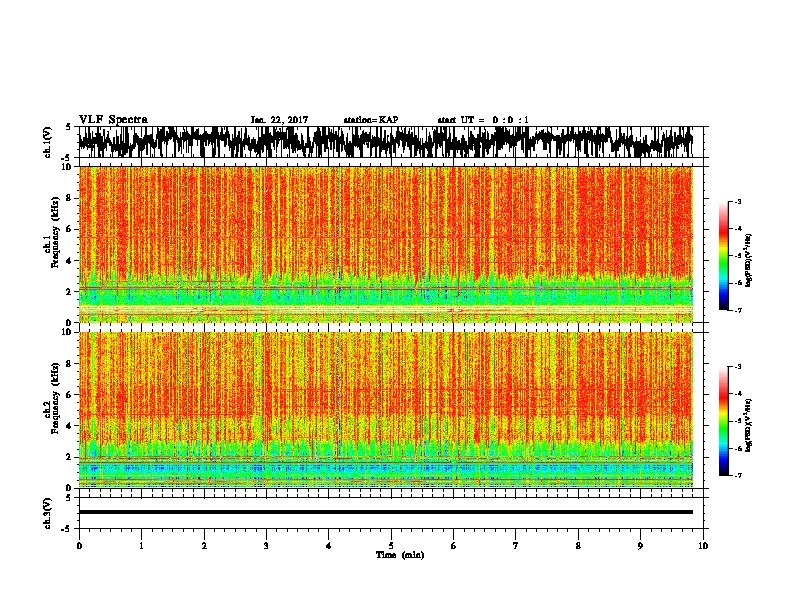Viewport: 792px width, 612px height.
Task: Click the ch.1 color scale bar
Action: [x=723, y=256]
